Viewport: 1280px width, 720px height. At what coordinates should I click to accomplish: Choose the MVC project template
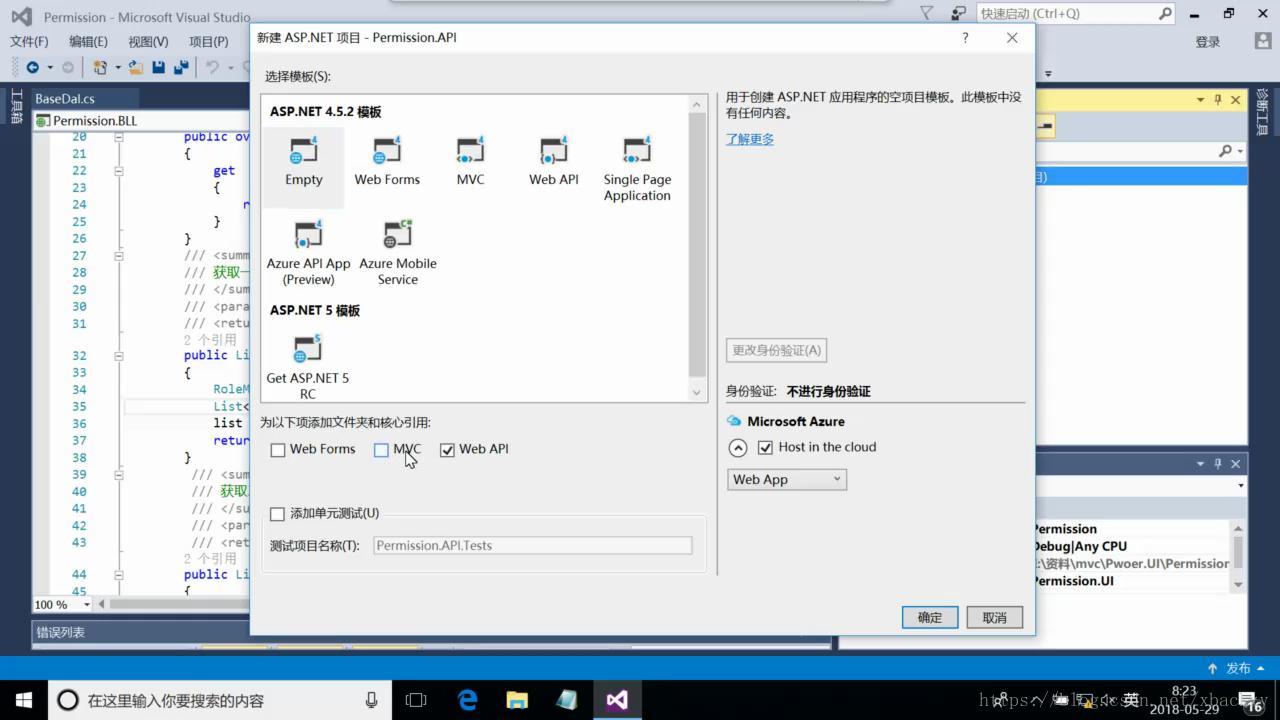(470, 163)
